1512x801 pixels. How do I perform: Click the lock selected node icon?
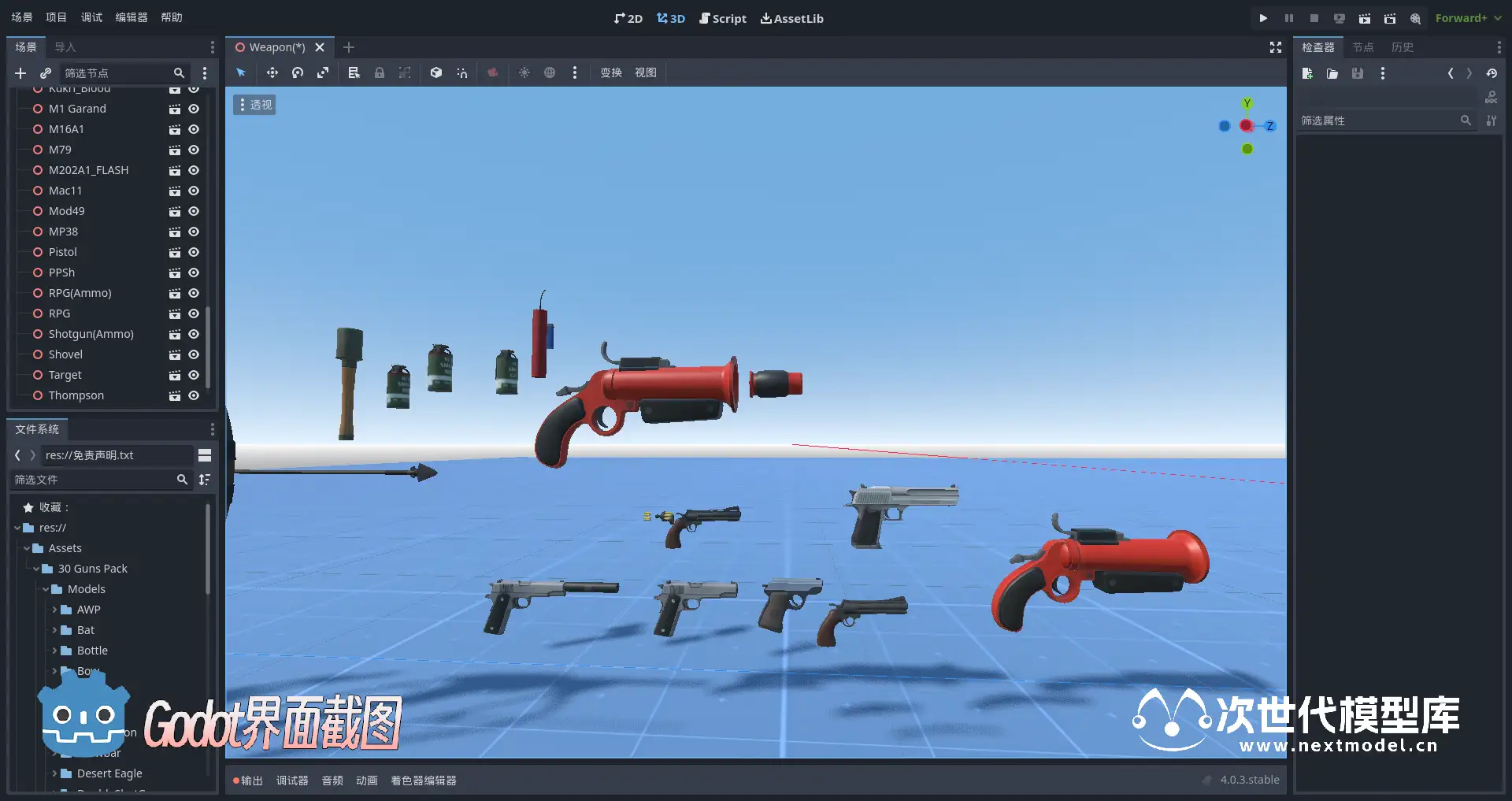[x=380, y=72]
